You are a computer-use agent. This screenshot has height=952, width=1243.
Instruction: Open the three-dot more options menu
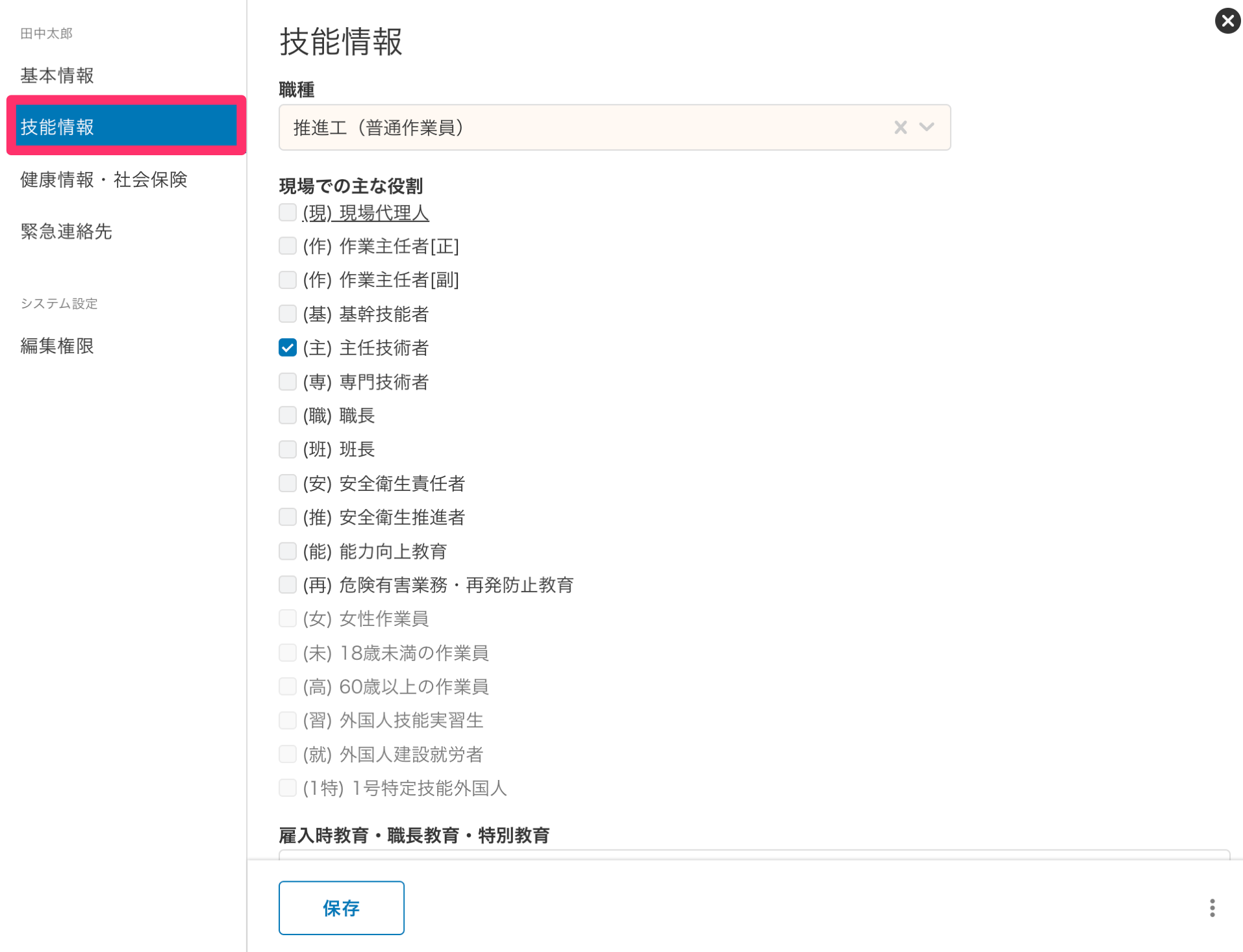pyautogui.click(x=1212, y=907)
